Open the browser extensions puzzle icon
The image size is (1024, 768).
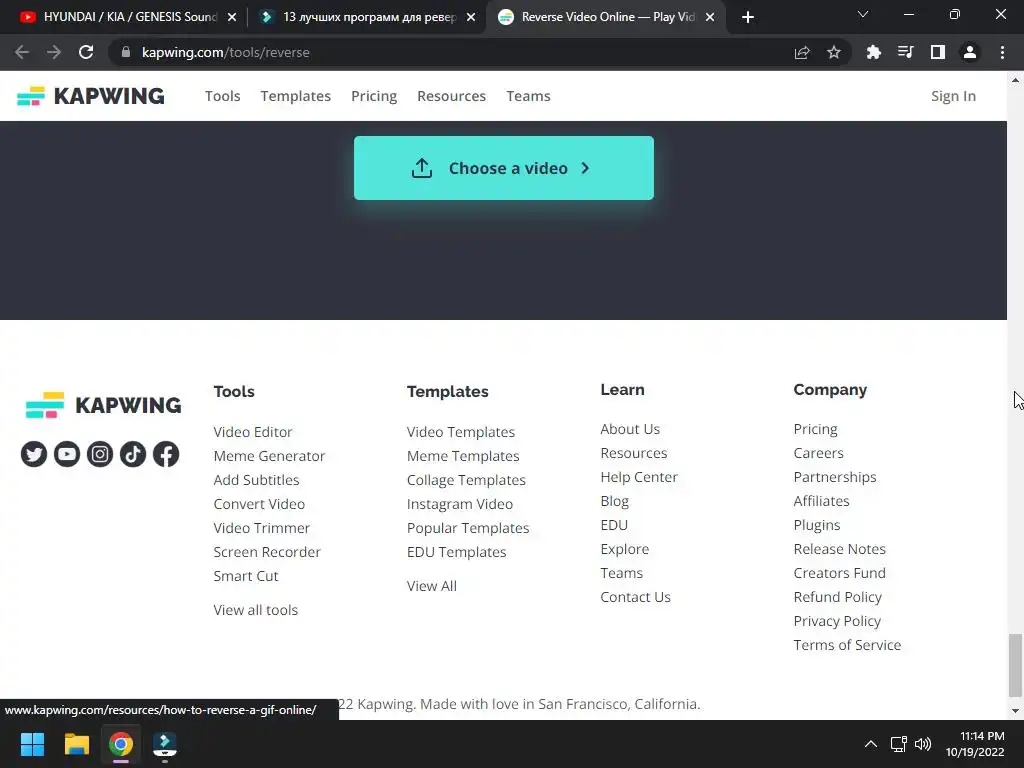pos(873,52)
